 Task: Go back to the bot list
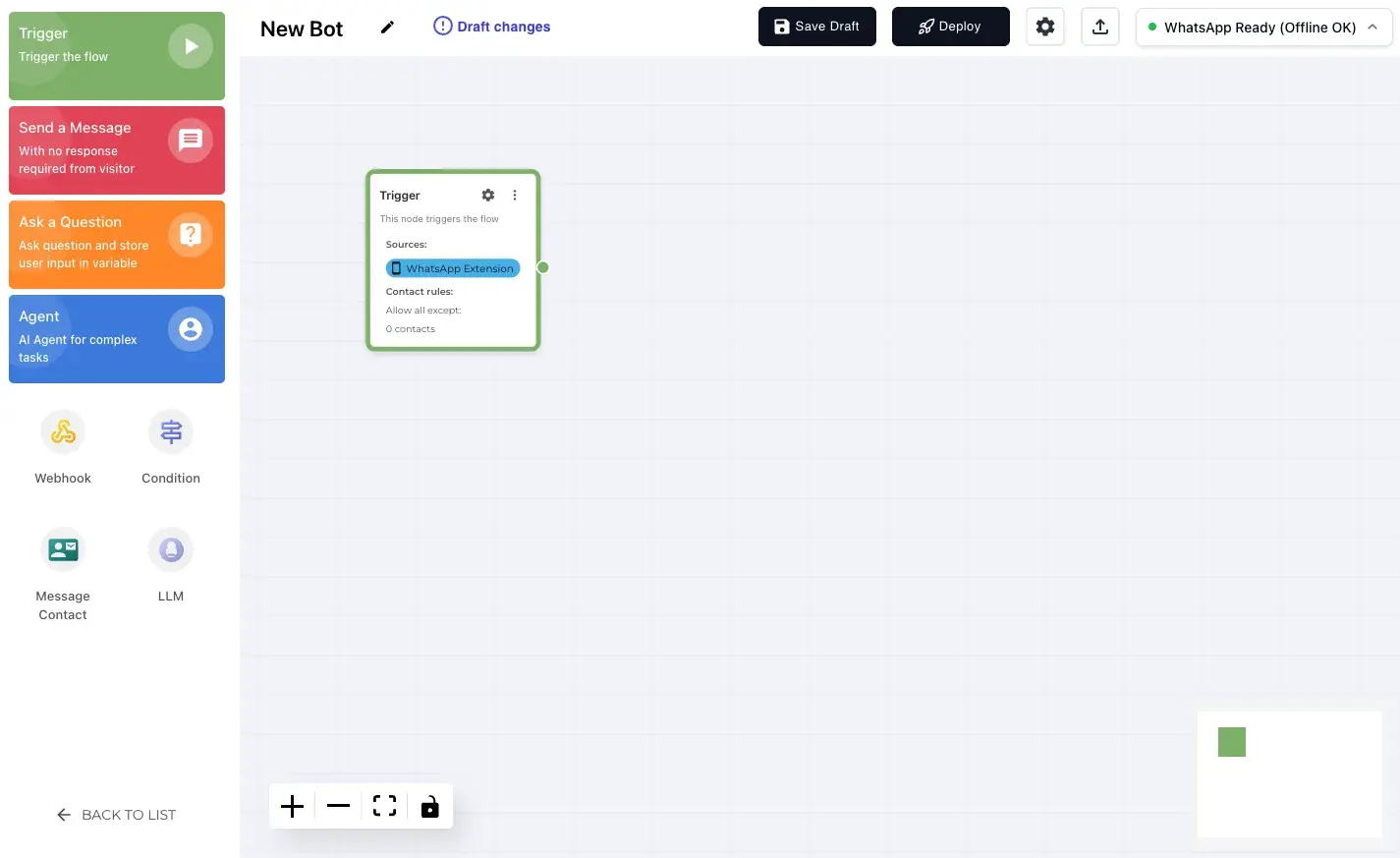(x=116, y=815)
